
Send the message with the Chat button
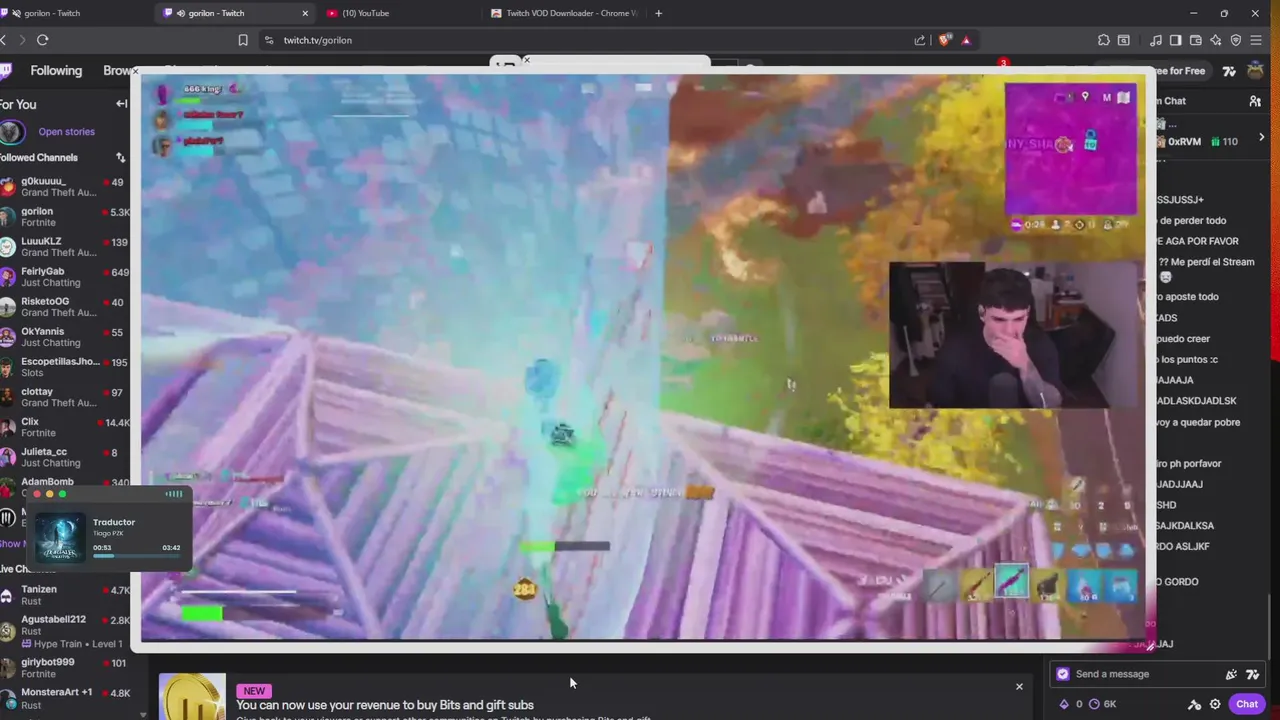pos(1246,704)
